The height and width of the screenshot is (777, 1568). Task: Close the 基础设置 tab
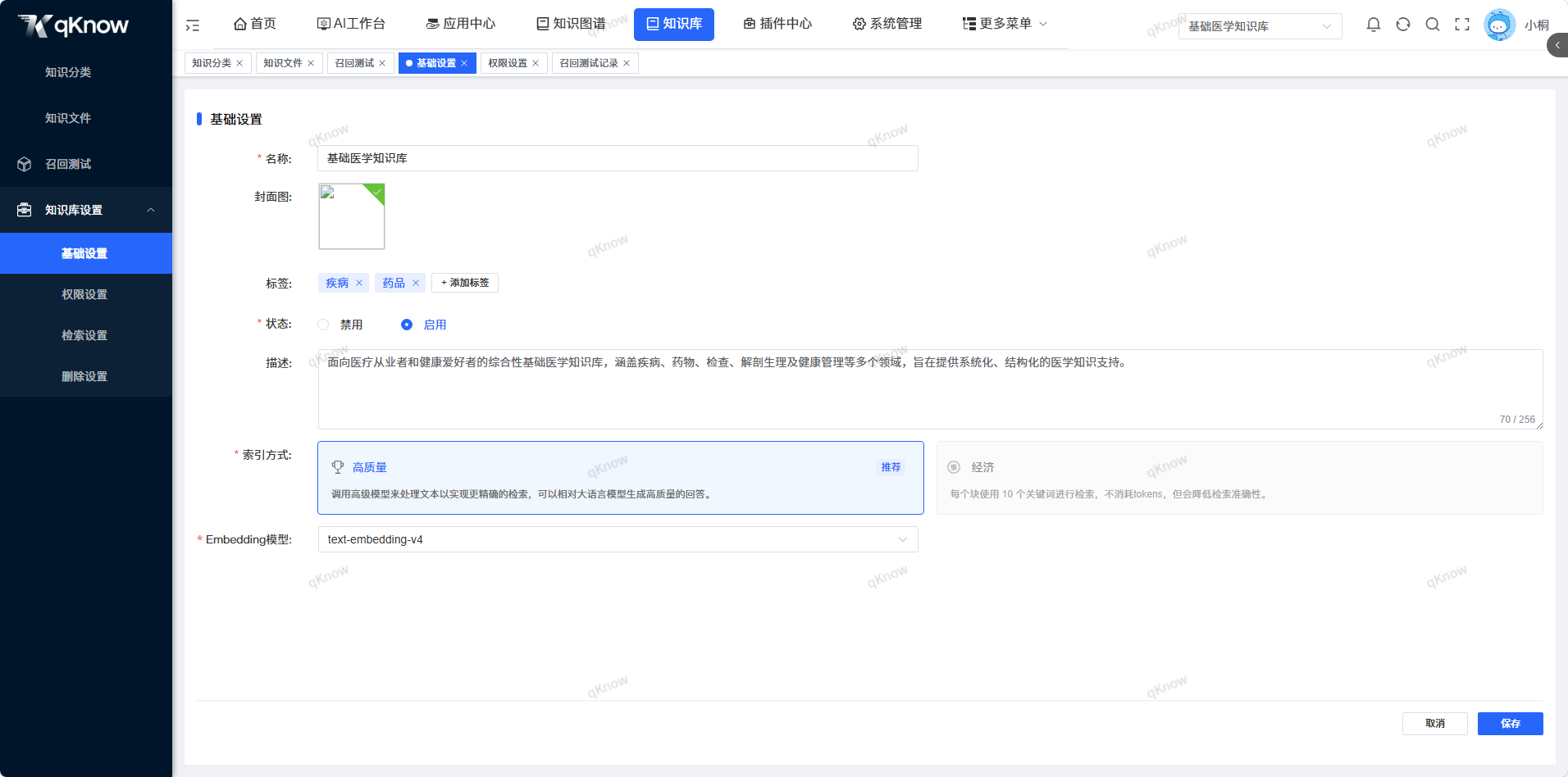tap(464, 63)
